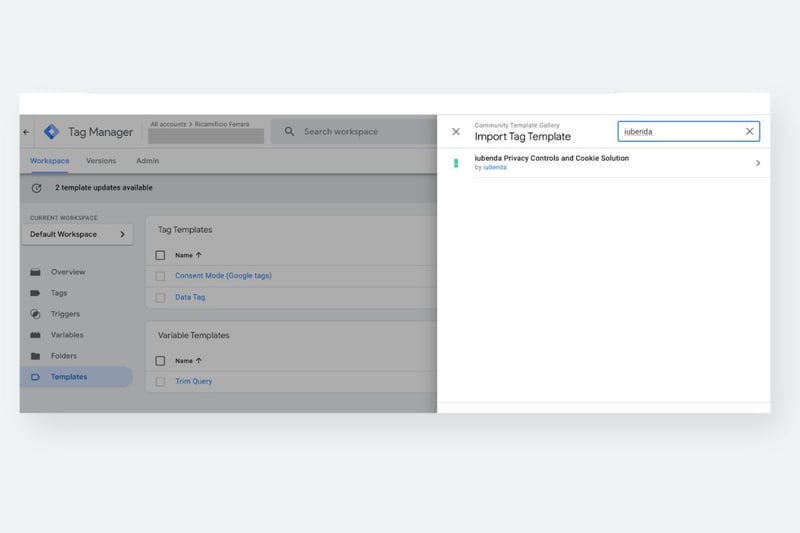Click the back arrow beside Tag Manager
Screen dimensions: 800x533
click(26, 132)
